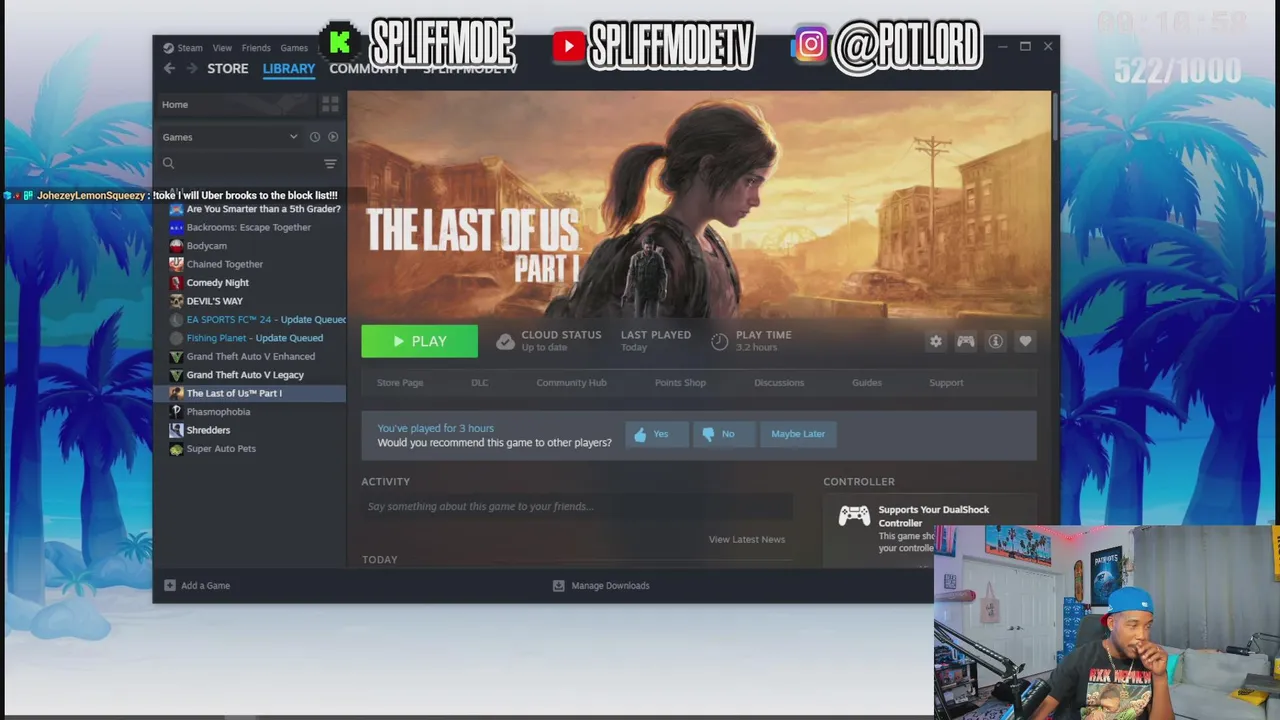Click the DualShock controller support icon
This screenshot has height=720, width=1280.
coord(854,516)
